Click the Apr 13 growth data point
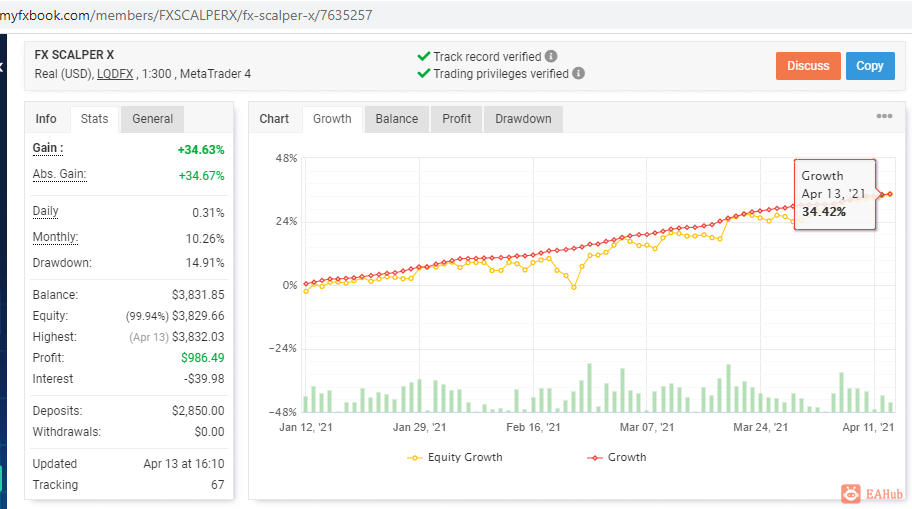This screenshot has height=509, width=912. [890, 194]
